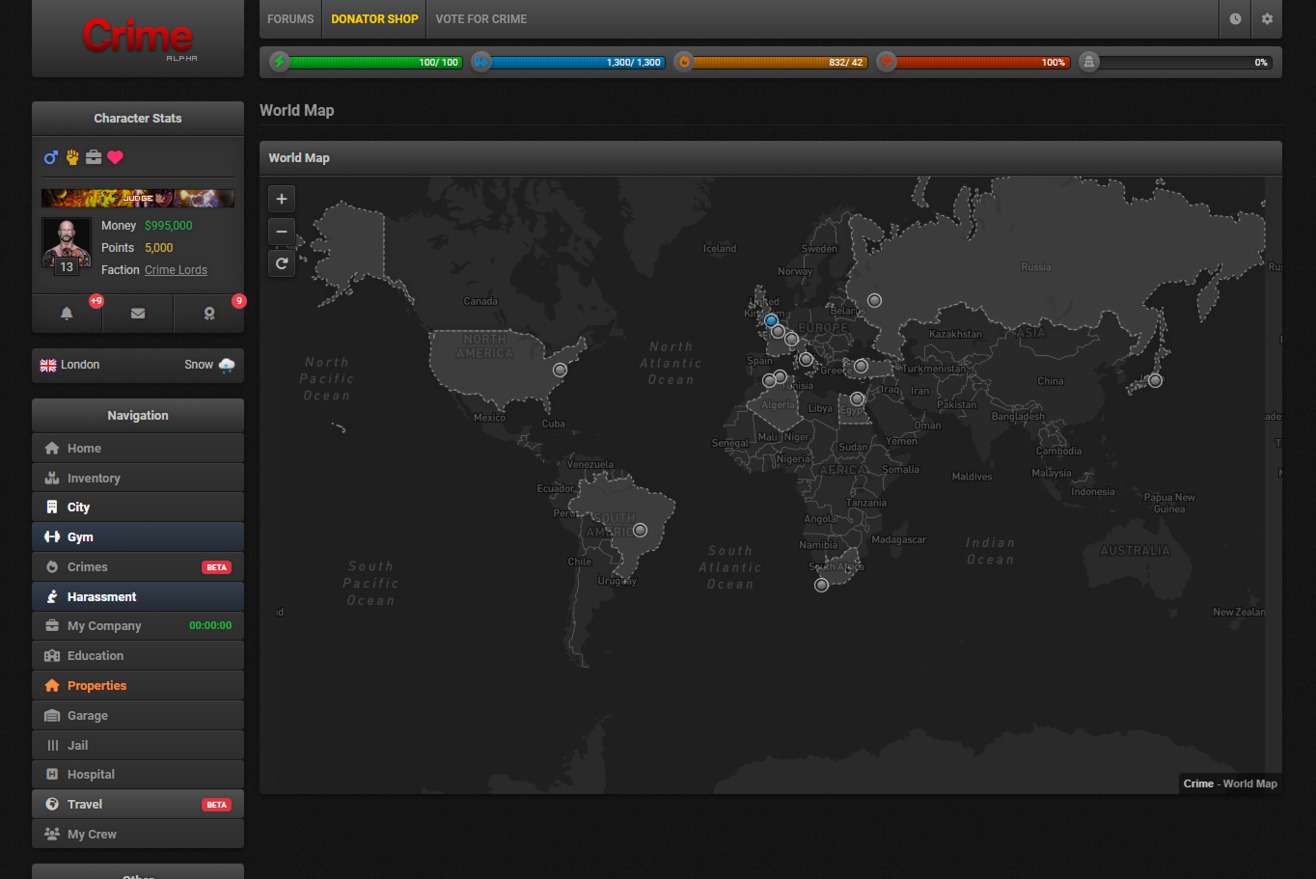Viewport: 1316px width, 879px height.
Task: Select the Brazil city marker on map
Action: pyautogui.click(x=640, y=530)
